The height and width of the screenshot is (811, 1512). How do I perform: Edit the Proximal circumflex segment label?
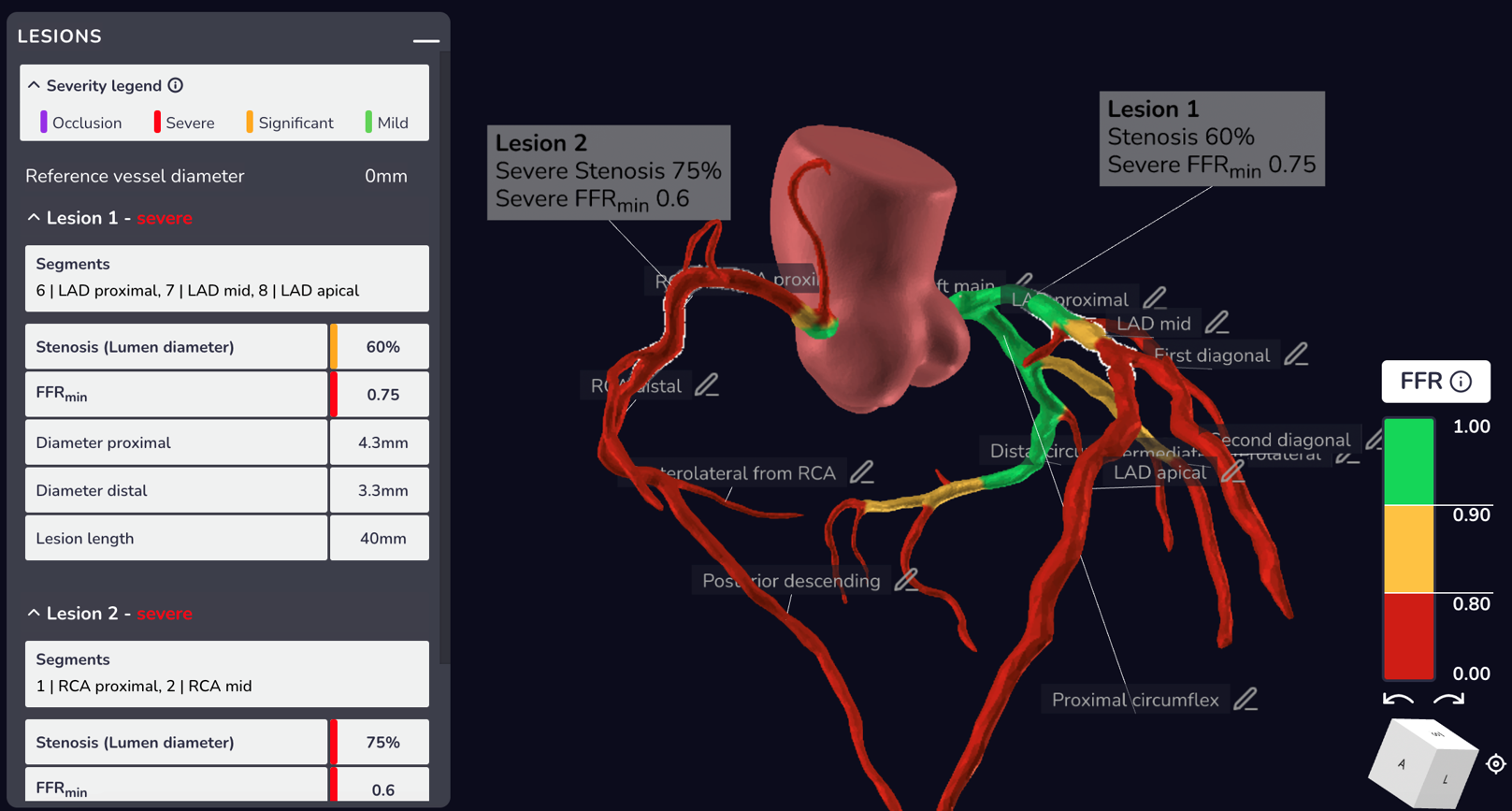[1245, 699]
